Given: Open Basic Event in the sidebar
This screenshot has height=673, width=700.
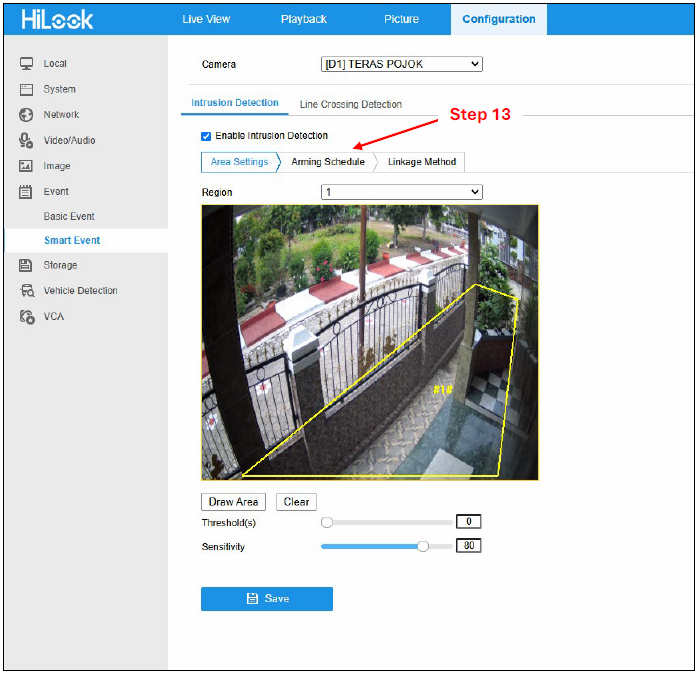Looking at the screenshot, I should coord(69,216).
